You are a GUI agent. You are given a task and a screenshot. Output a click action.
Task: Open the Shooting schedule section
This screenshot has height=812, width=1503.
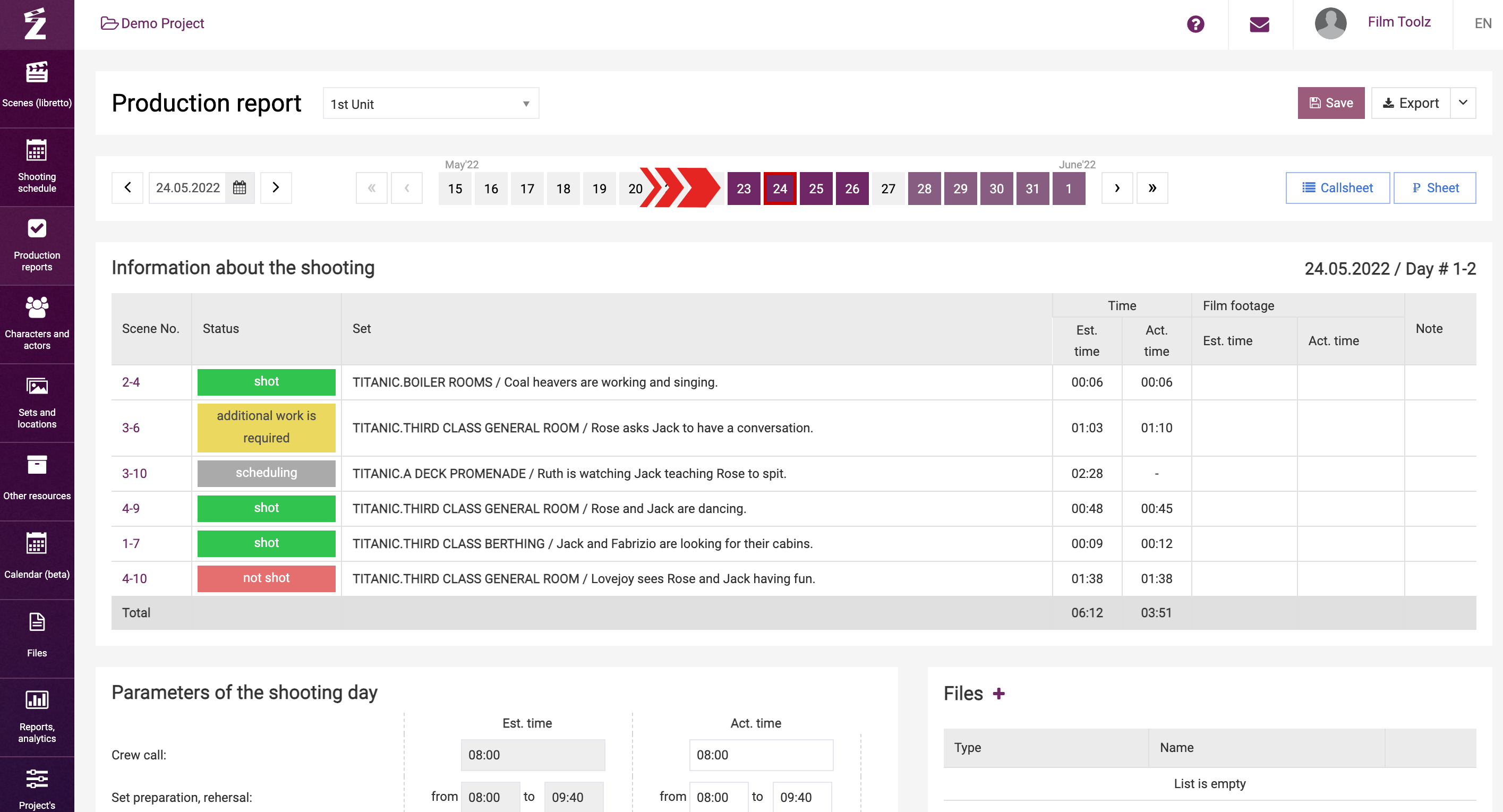(37, 166)
